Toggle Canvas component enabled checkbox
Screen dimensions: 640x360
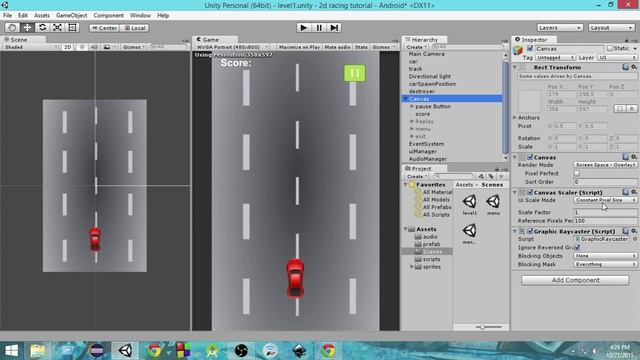(530, 157)
